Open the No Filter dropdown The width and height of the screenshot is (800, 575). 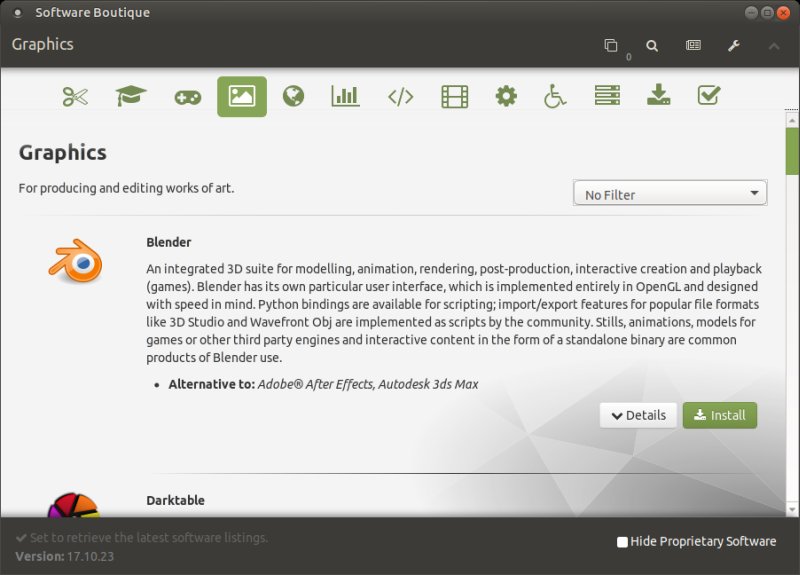click(x=670, y=193)
